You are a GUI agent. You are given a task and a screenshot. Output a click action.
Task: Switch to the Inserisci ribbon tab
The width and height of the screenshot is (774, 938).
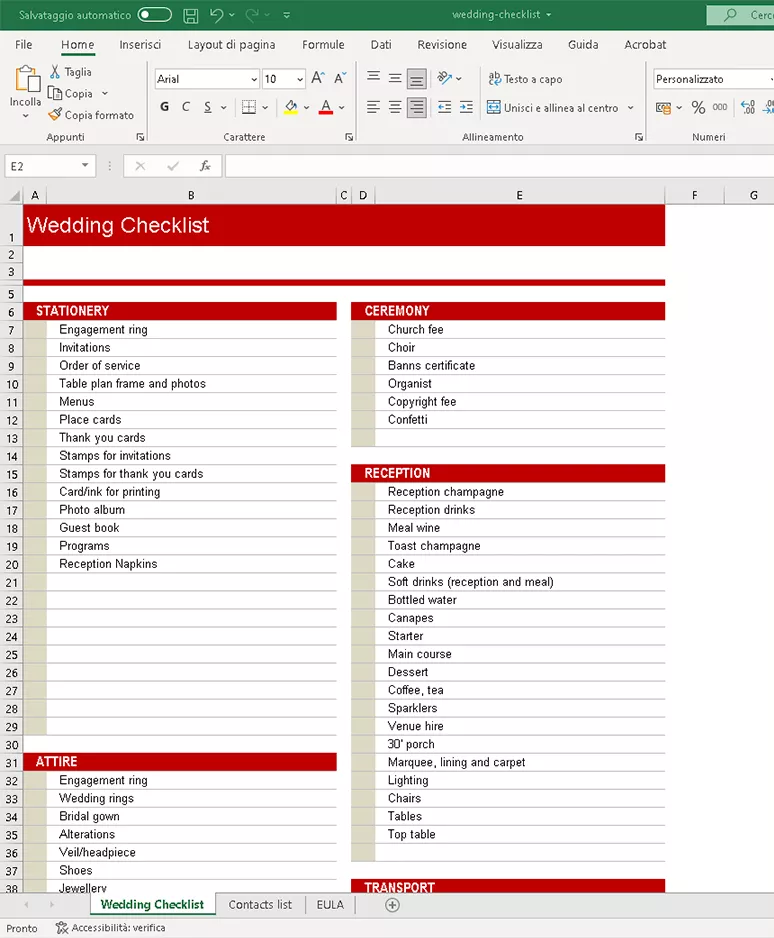click(x=140, y=45)
